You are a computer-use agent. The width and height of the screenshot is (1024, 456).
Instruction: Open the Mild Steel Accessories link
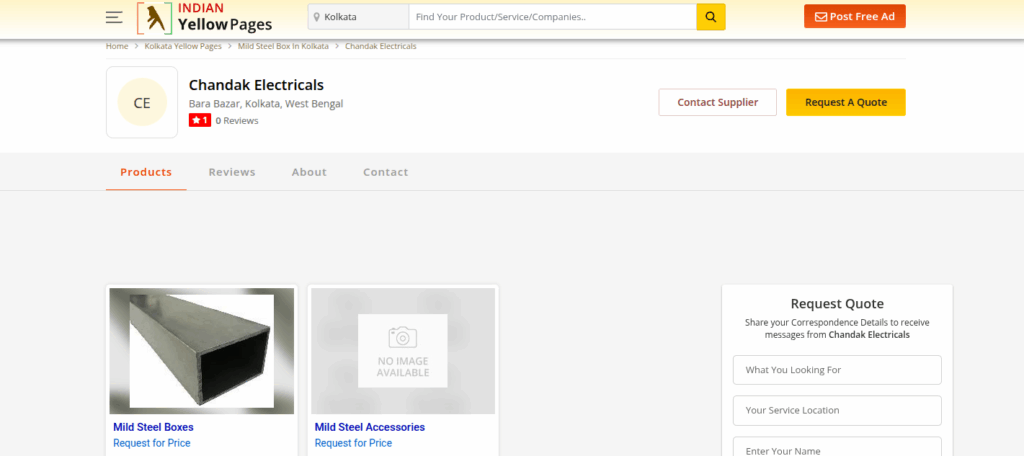[369, 427]
